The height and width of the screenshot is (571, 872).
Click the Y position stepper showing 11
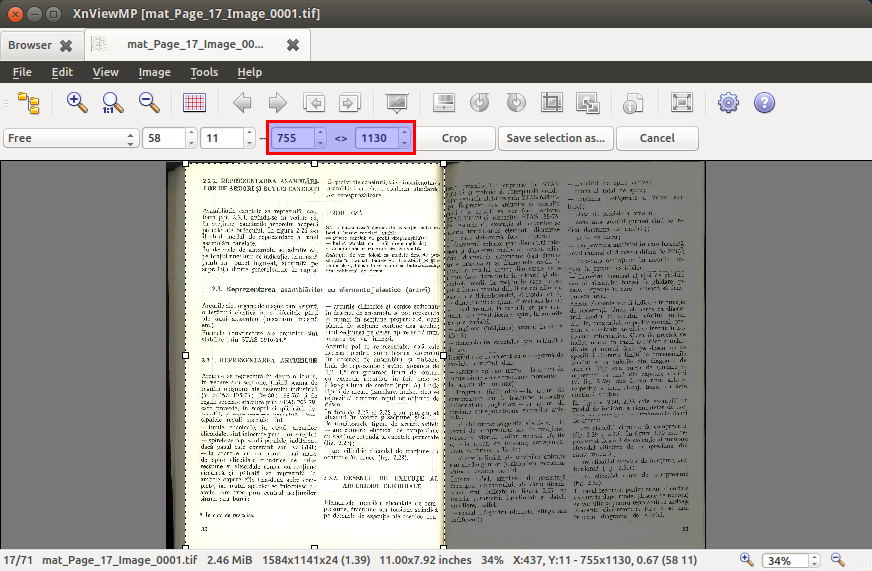249,138
